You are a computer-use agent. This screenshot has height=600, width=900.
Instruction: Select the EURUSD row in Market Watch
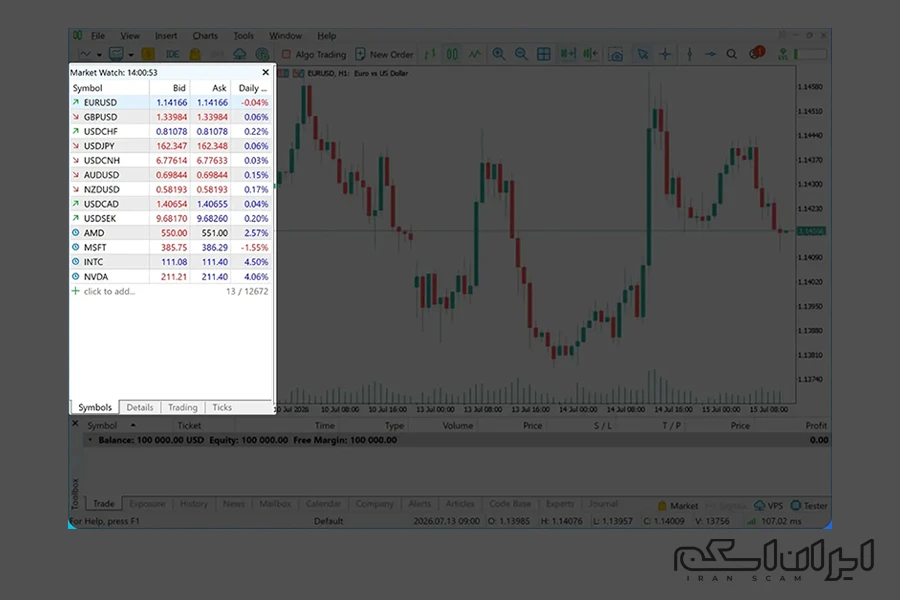[170, 102]
